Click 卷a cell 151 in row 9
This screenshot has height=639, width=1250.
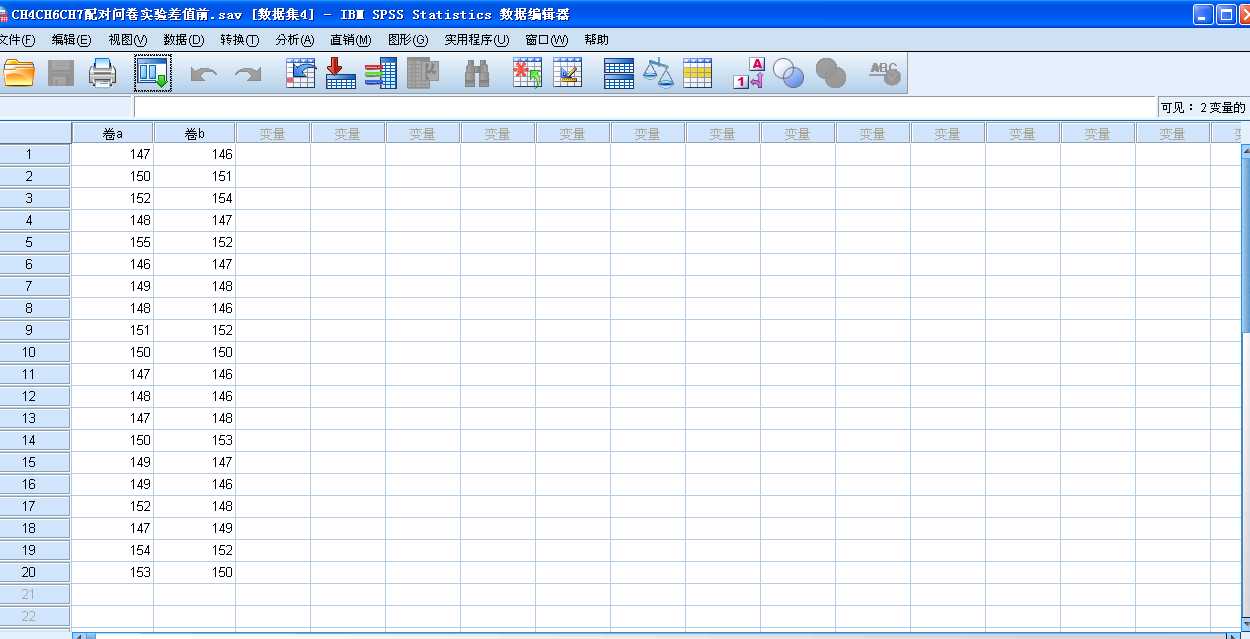(112, 330)
